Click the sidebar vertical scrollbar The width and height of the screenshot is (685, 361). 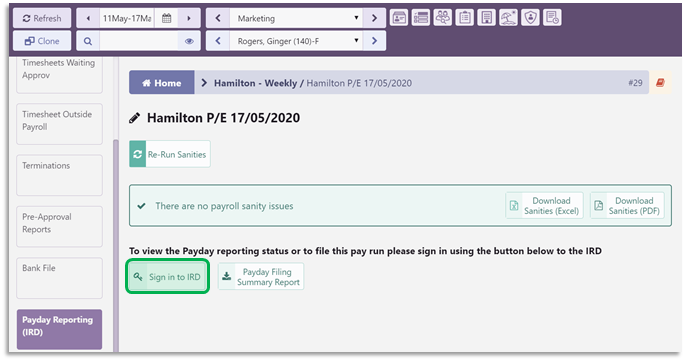tap(116, 245)
